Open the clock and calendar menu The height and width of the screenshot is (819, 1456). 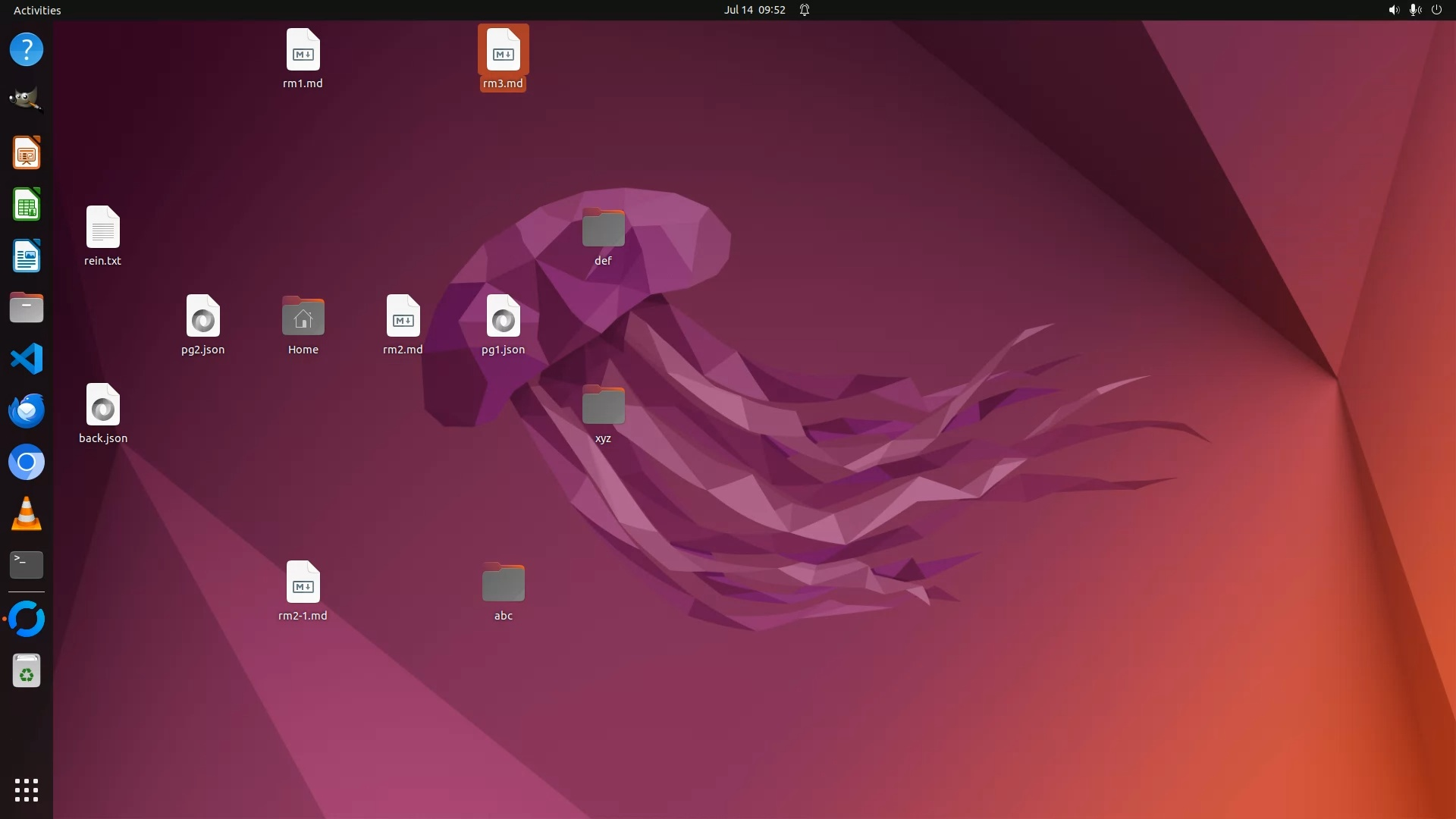pos(754,10)
